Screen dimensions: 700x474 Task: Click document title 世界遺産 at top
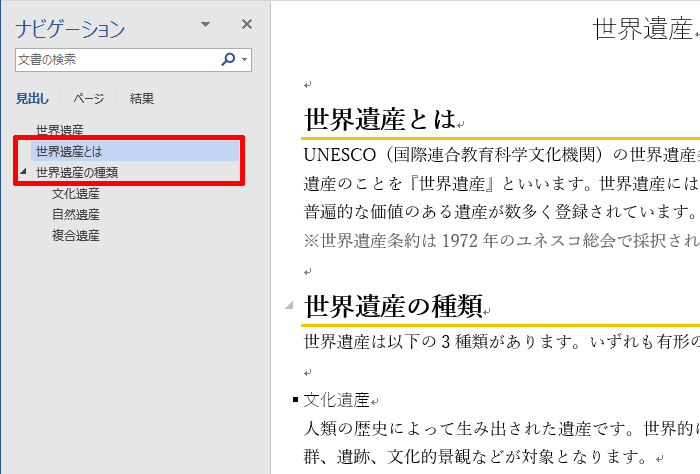642,29
